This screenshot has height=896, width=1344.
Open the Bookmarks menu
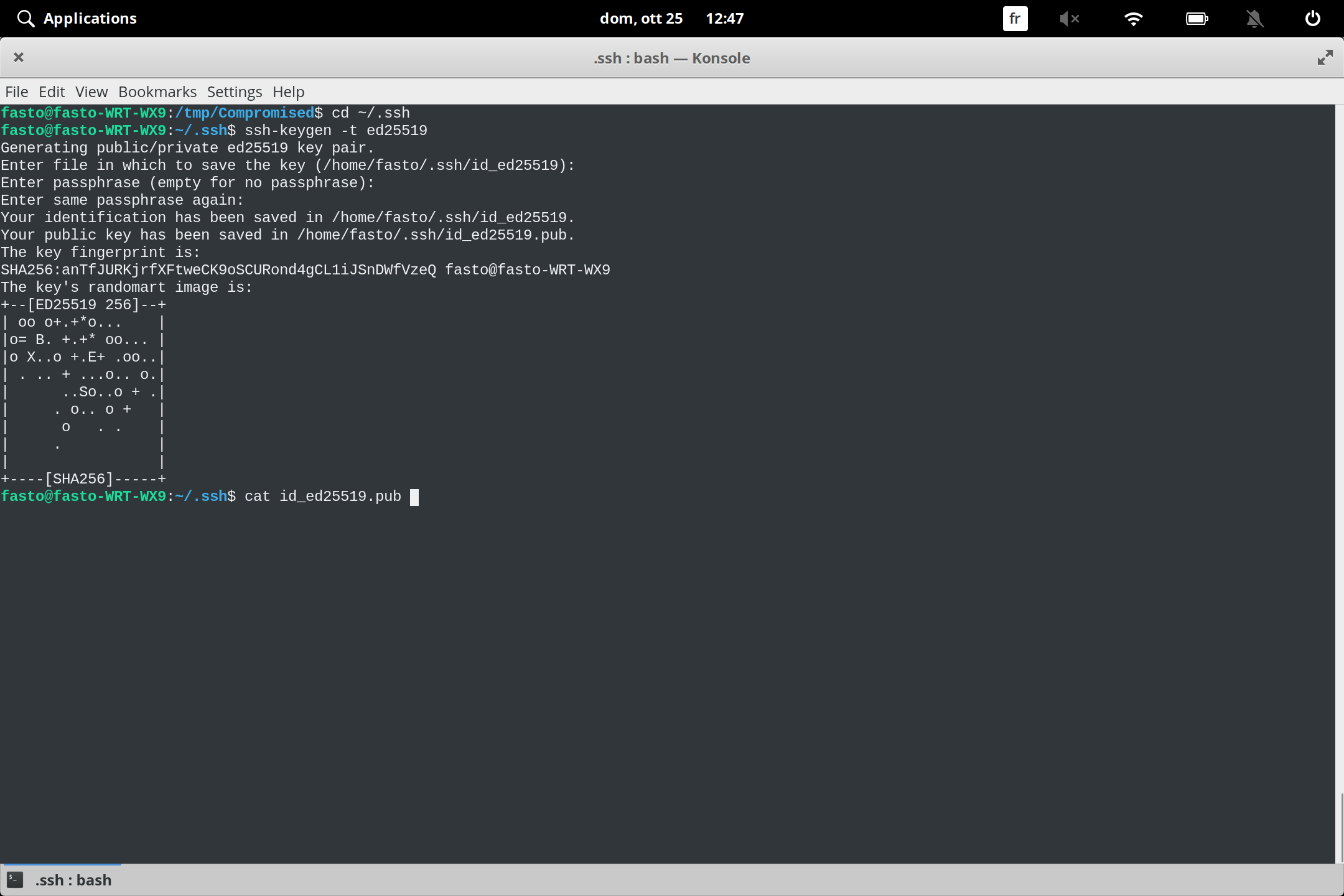157,91
